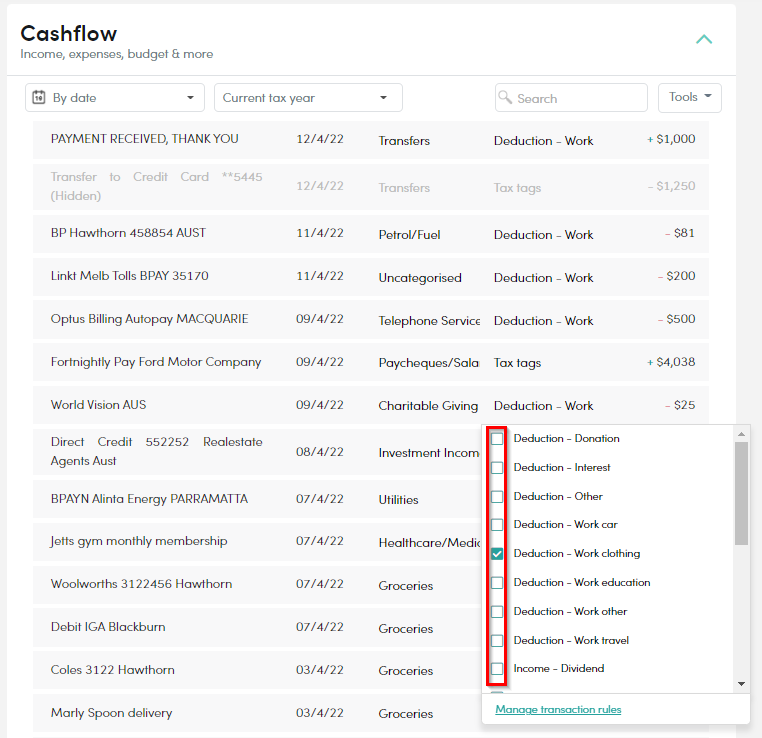This screenshot has height=738, width=762.
Task: Focus the Search input field
Action: coord(571,98)
